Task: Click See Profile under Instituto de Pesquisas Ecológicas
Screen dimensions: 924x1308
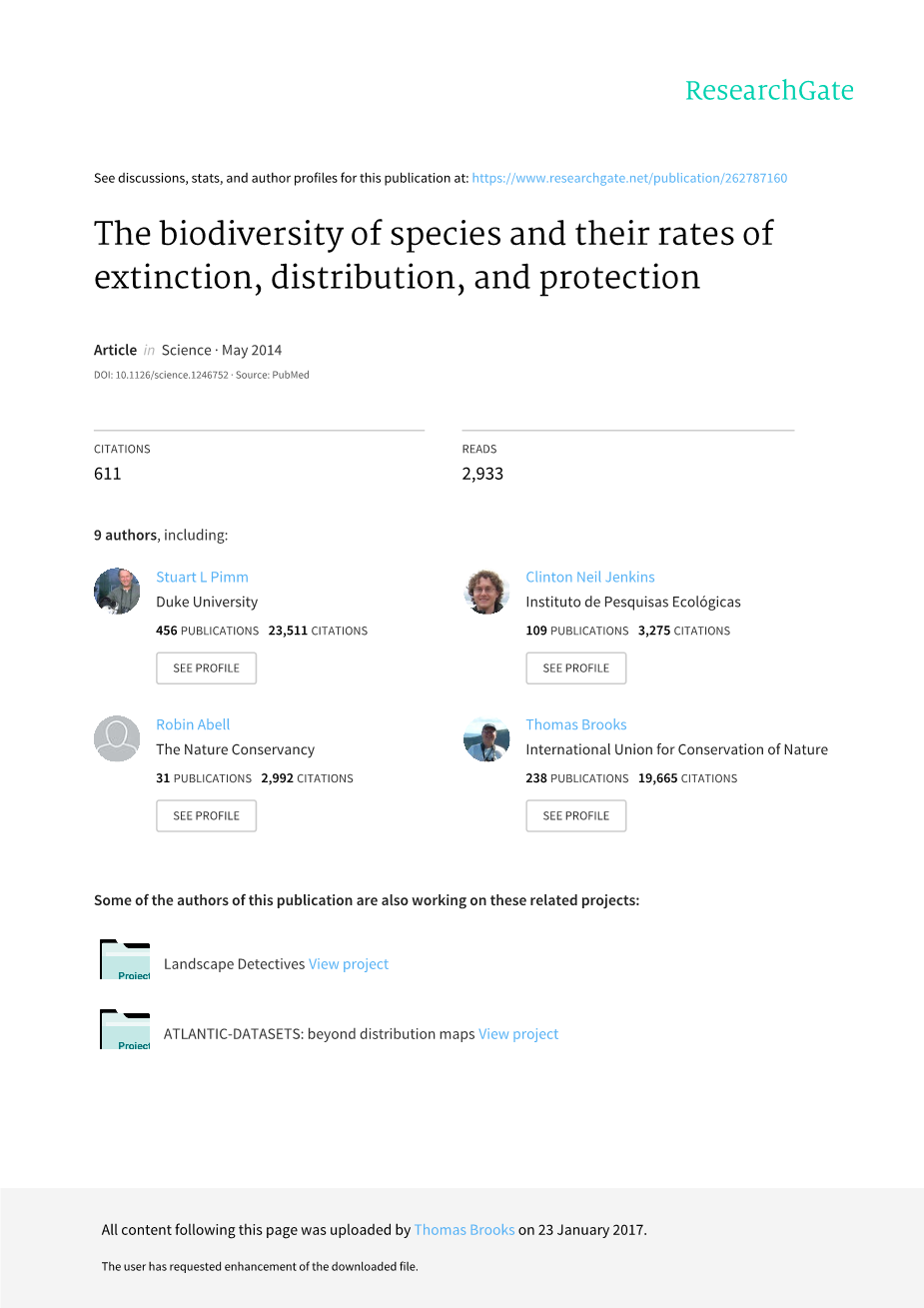Action: pos(575,668)
